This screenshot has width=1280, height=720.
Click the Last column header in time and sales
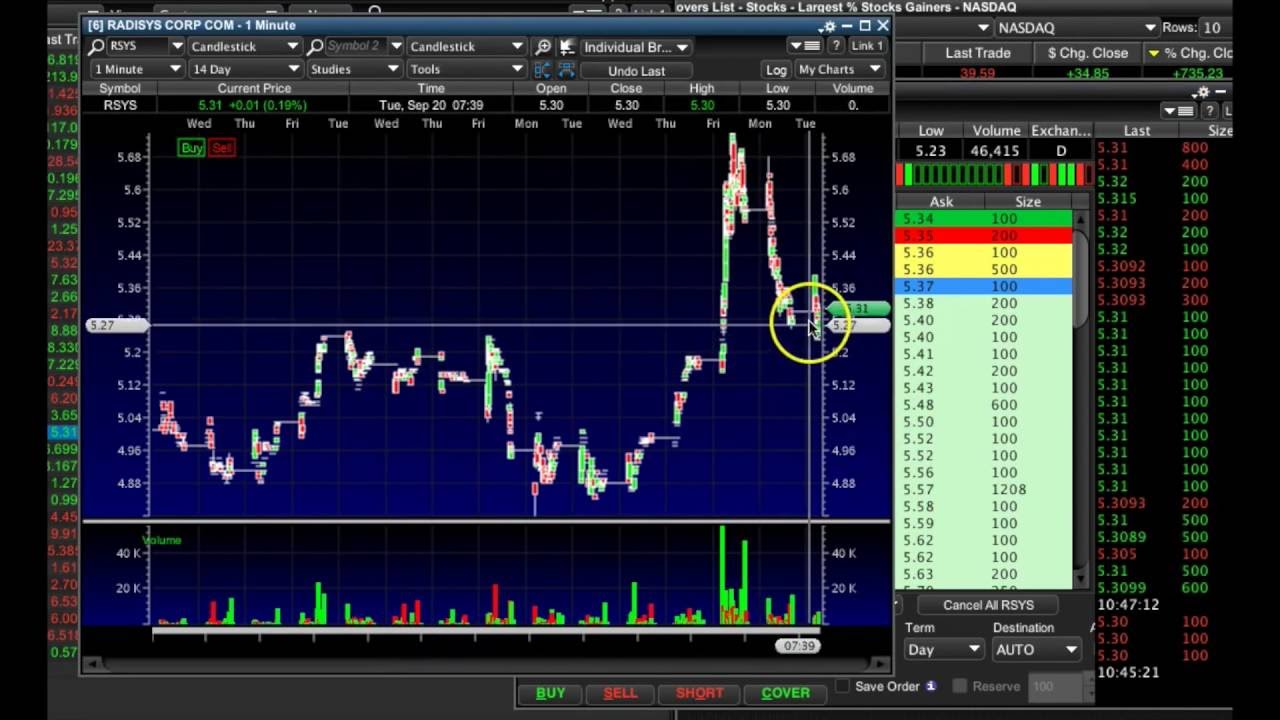coord(1136,130)
